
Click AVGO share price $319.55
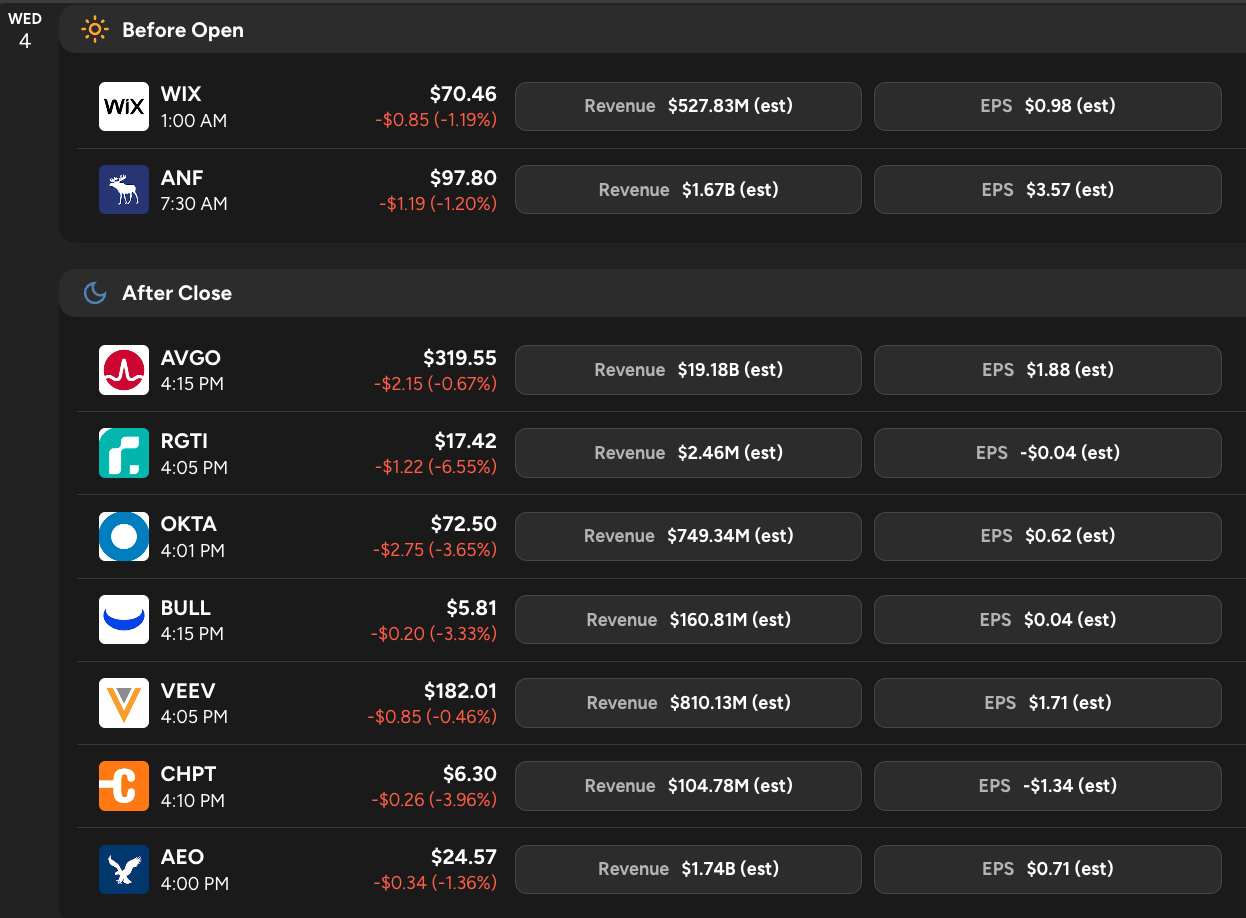pos(460,358)
